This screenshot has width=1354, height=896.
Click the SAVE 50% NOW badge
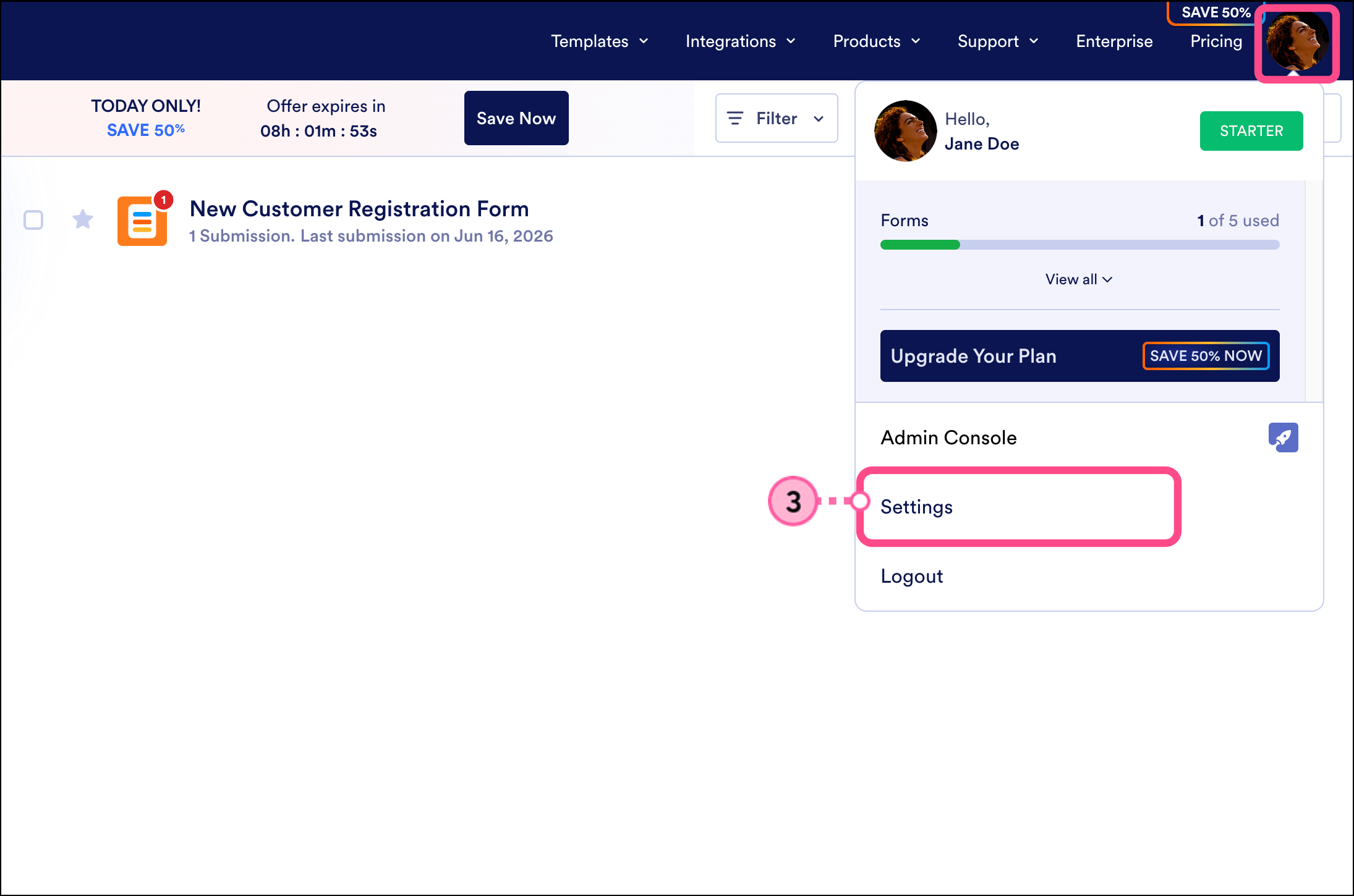click(x=1206, y=356)
